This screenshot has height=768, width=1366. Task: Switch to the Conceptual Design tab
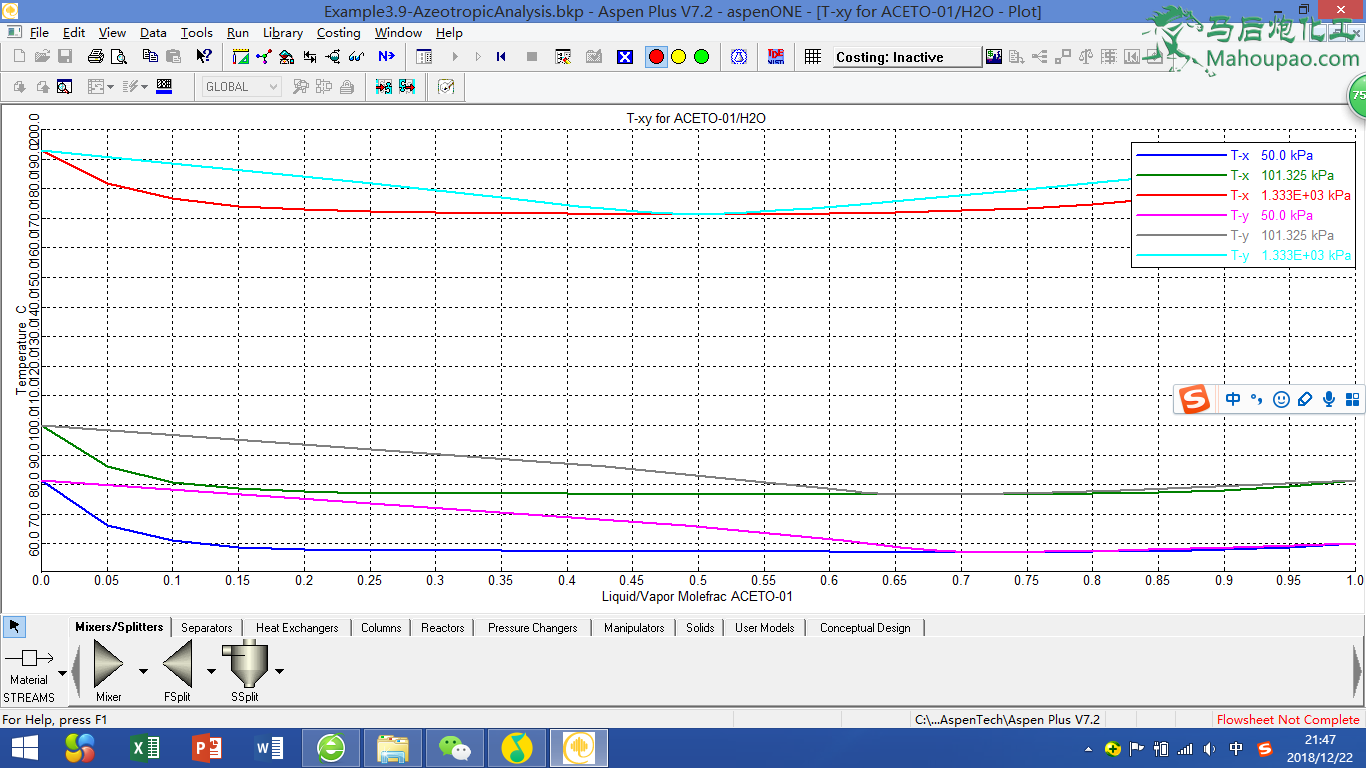click(x=865, y=628)
